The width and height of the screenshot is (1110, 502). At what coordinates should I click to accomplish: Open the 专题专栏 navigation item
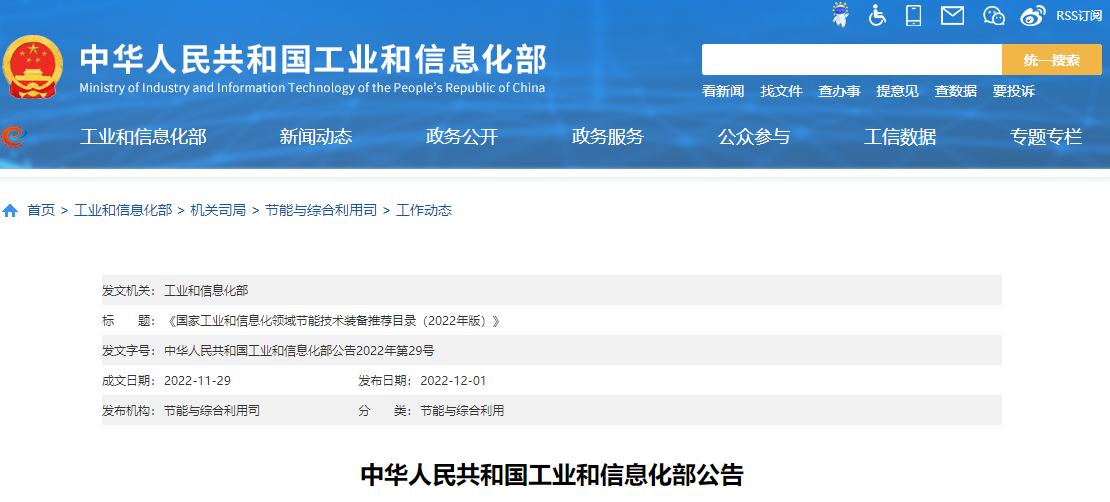pyautogui.click(x=1046, y=137)
